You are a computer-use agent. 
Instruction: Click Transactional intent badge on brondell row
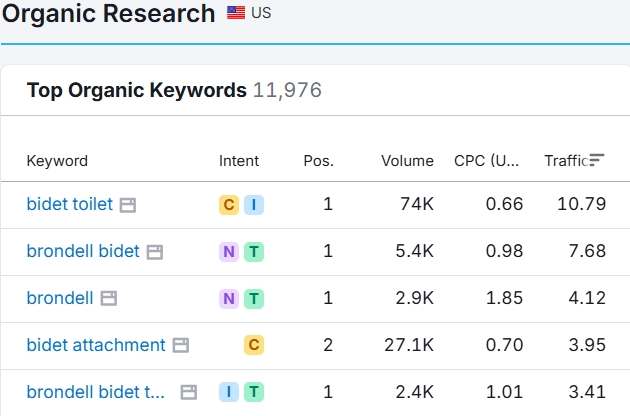pos(254,299)
